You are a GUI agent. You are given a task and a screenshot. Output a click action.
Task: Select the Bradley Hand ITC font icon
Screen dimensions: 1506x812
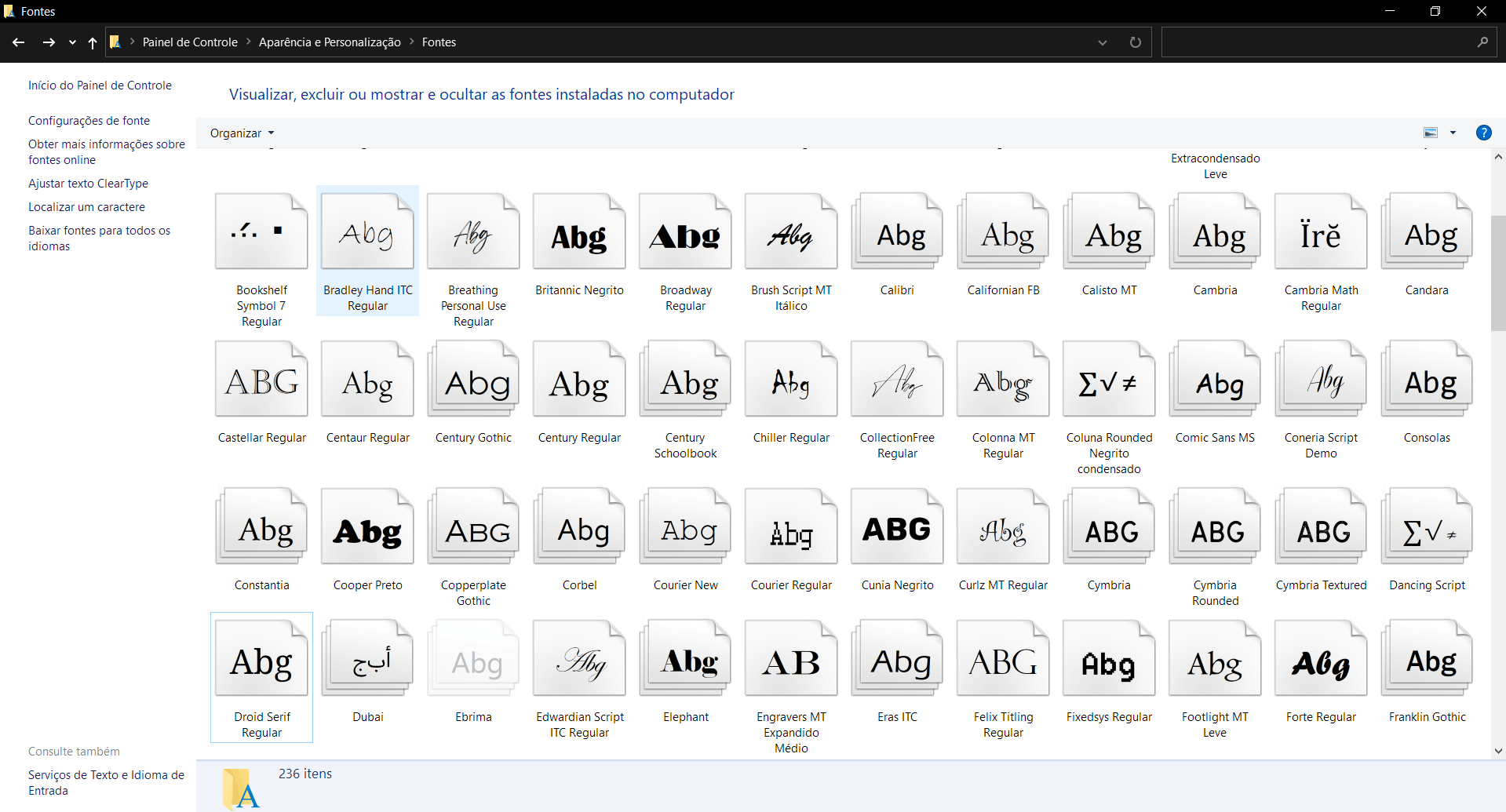click(x=367, y=231)
